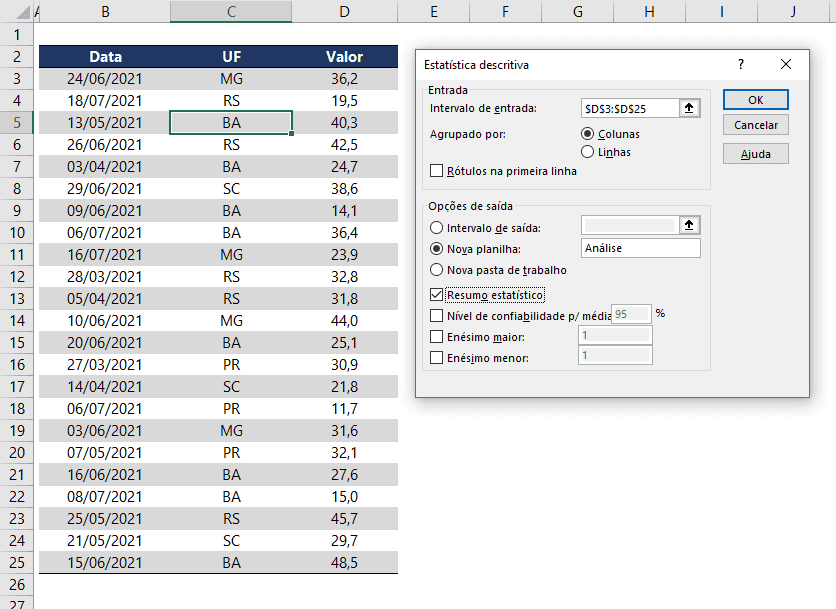The width and height of the screenshot is (836, 609).
Task: Click the cell with date 21/05/2021
Action: (105, 541)
